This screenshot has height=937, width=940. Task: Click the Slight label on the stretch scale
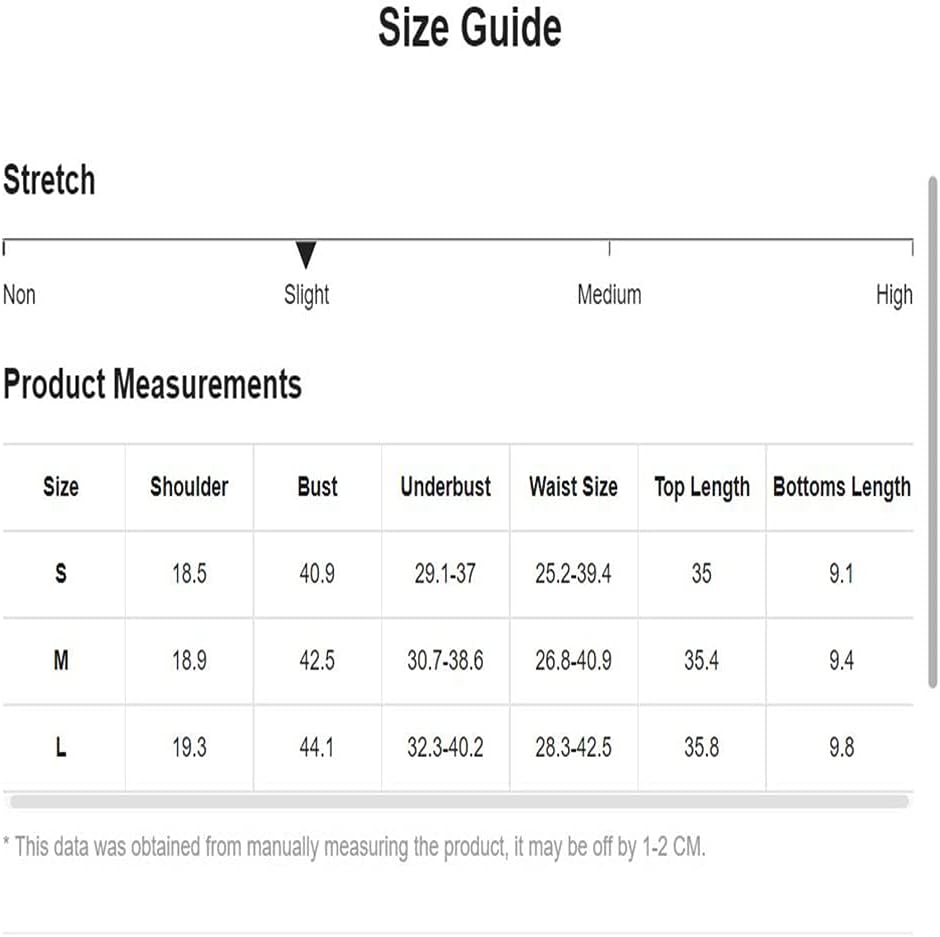(306, 295)
